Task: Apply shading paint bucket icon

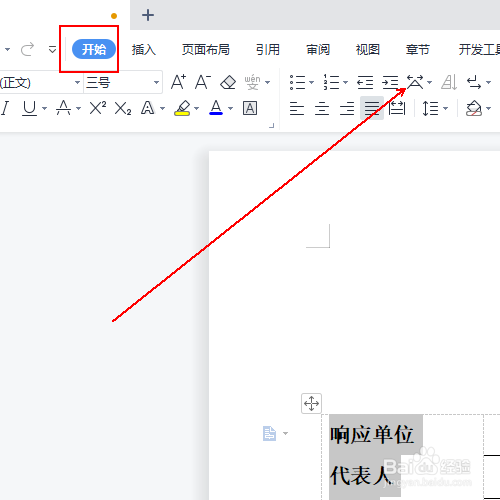Action: 474,108
